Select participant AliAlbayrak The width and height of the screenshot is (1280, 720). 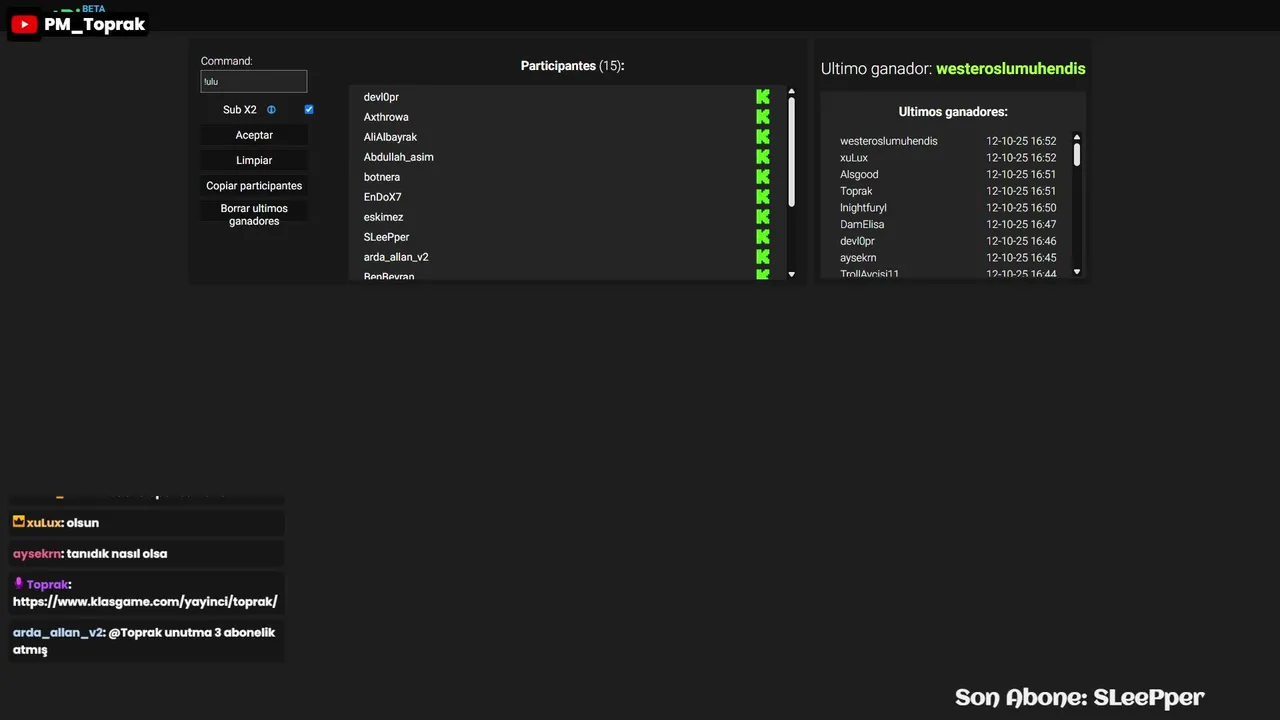390,137
